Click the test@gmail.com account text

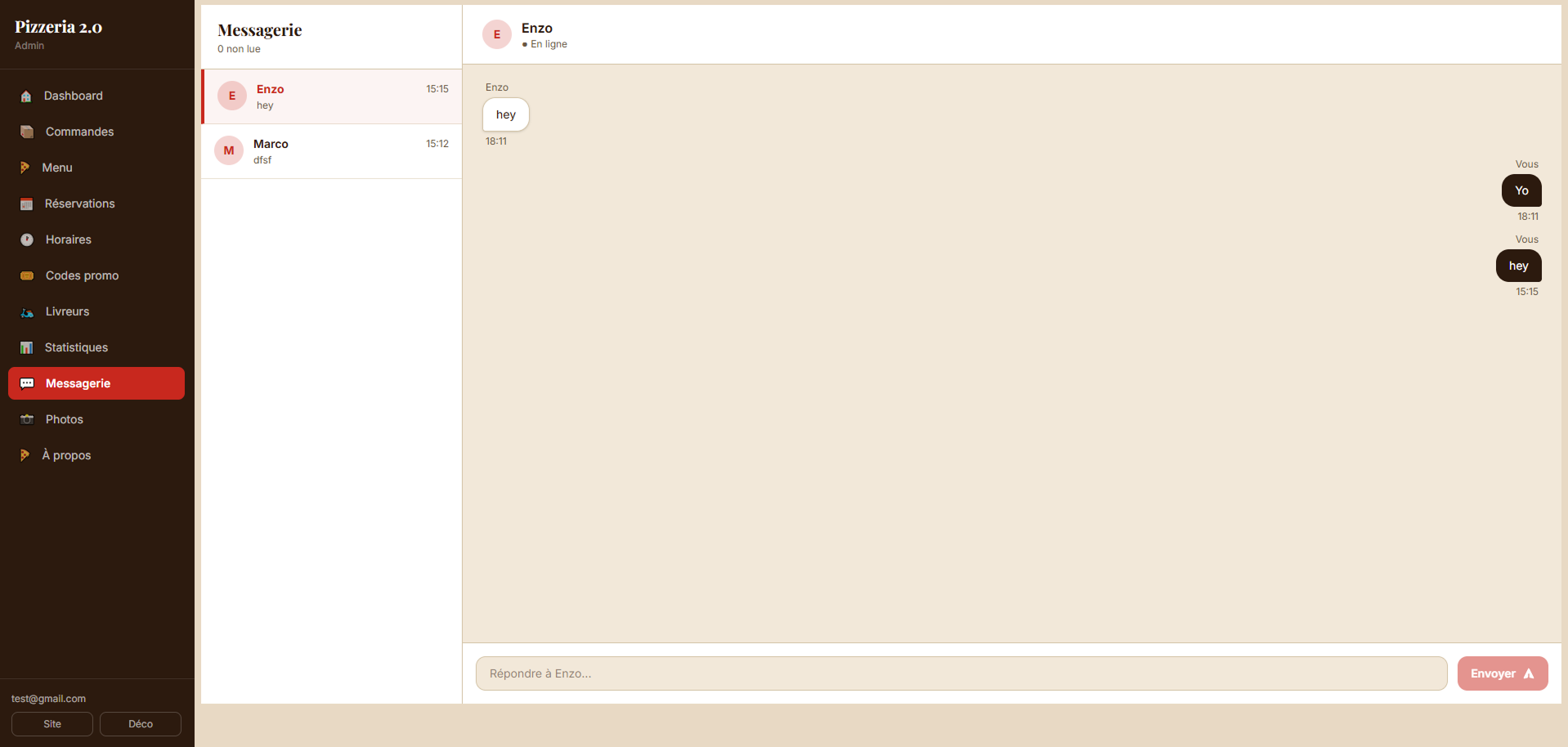click(48, 699)
